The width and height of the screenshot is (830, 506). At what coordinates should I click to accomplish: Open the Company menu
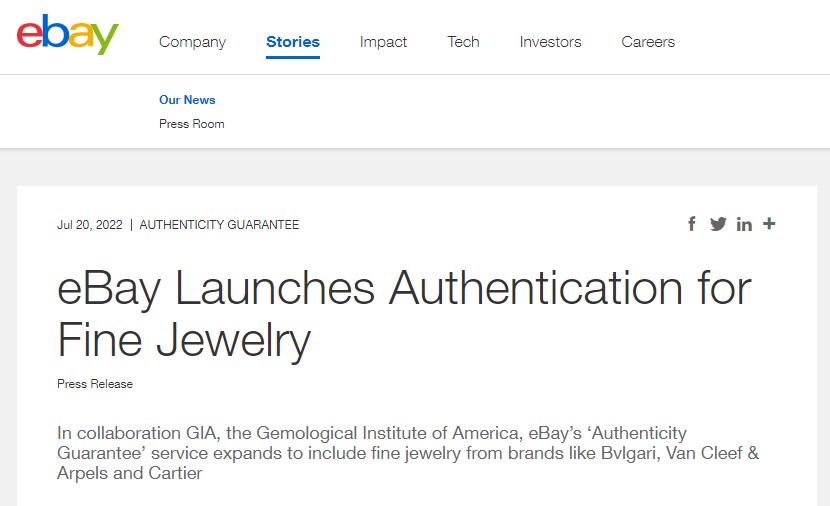coord(192,42)
